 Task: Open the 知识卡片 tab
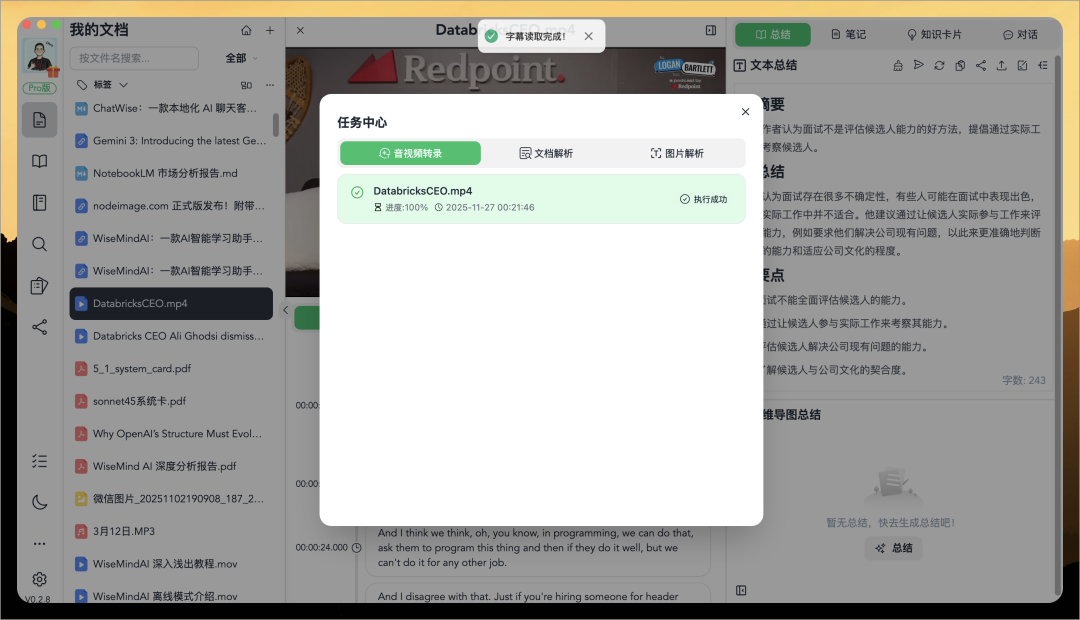[x=934, y=34]
